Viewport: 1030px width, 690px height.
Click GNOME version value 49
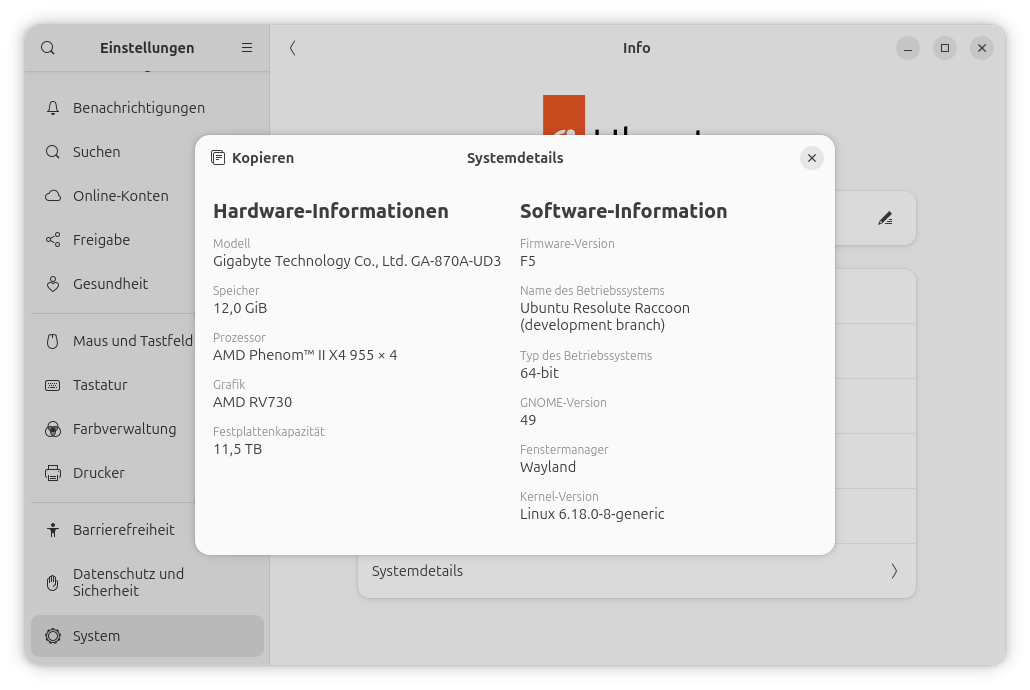[x=528, y=420]
